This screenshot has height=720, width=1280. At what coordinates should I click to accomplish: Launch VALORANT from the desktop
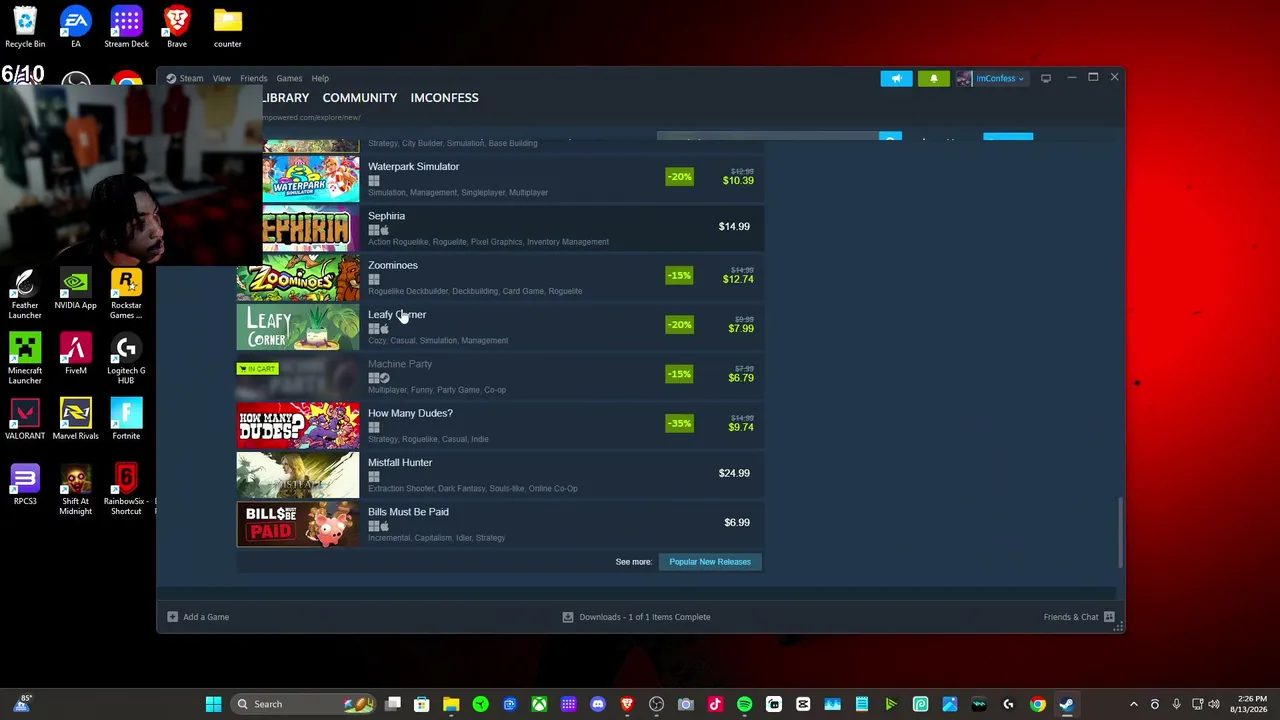(25, 420)
